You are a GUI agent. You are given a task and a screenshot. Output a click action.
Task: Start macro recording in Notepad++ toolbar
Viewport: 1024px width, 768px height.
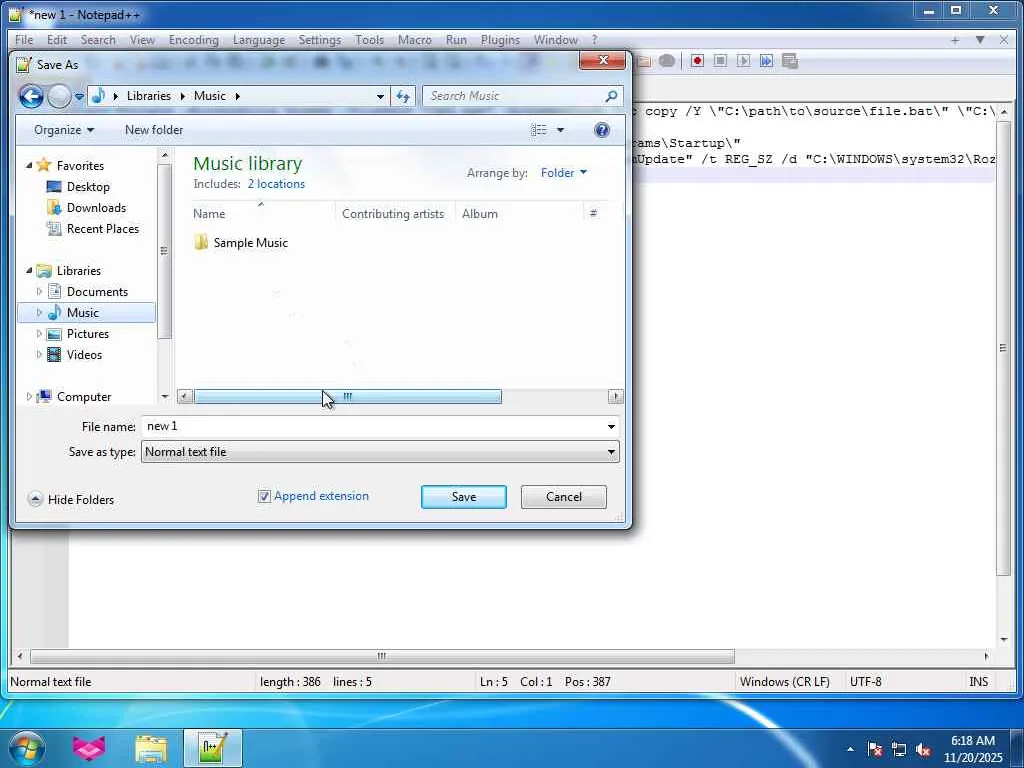click(697, 61)
